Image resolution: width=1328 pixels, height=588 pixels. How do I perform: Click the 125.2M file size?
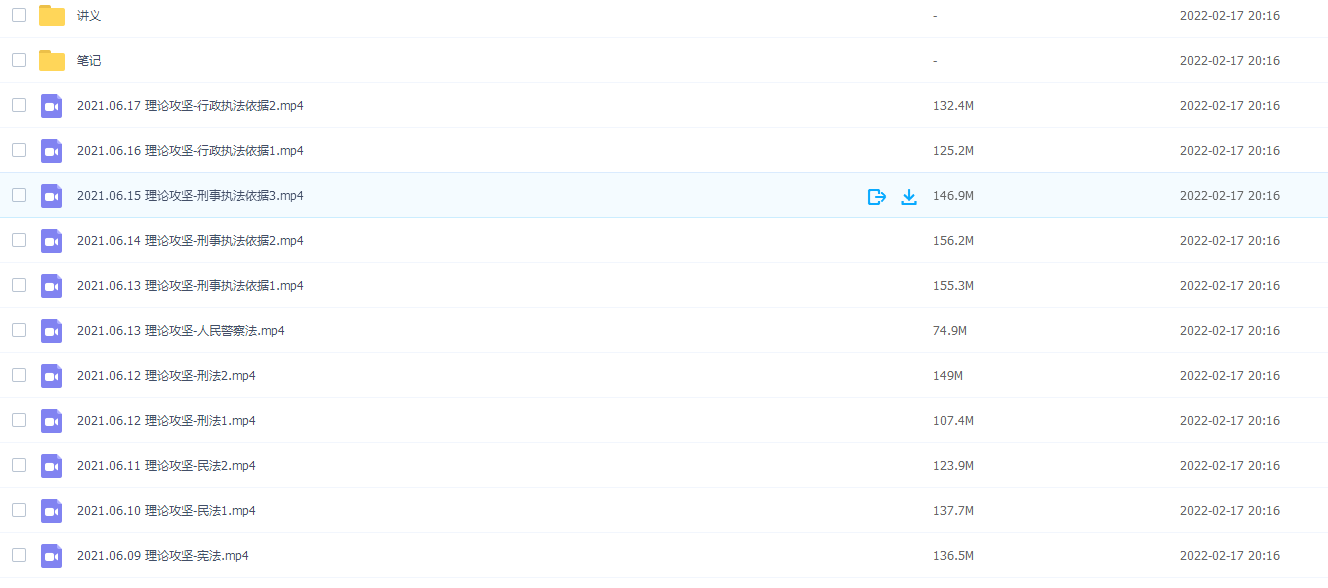pyautogui.click(x=953, y=151)
